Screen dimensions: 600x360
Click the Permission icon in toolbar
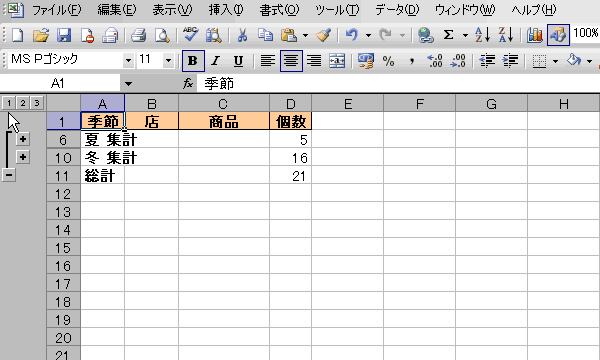tap(87, 35)
